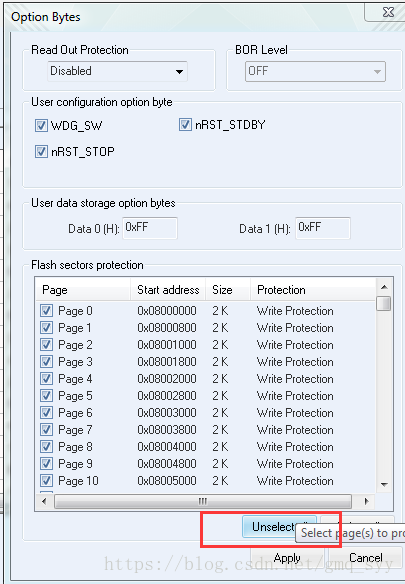Select address 0x08001000 cell
Viewport: 405px width, 584px height.
tap(167, 345)
